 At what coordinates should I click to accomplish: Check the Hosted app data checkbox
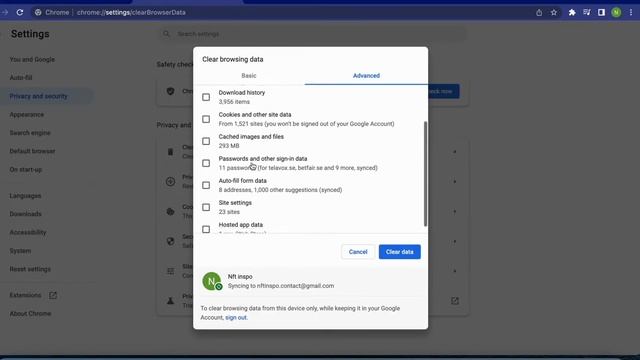coord(206,229)
